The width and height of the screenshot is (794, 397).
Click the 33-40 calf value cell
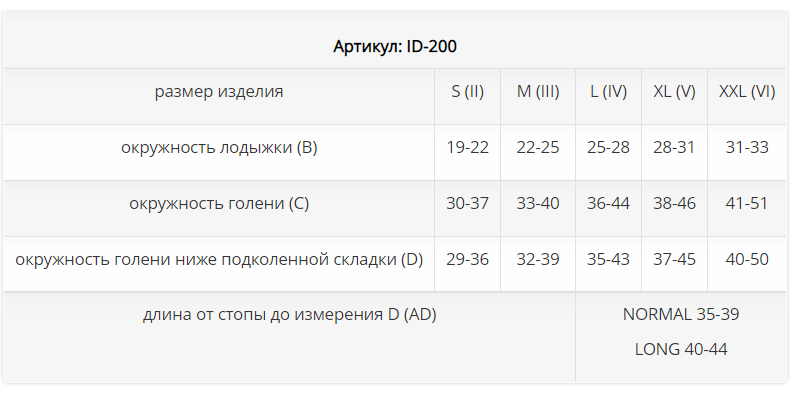[x=538, y=203]
